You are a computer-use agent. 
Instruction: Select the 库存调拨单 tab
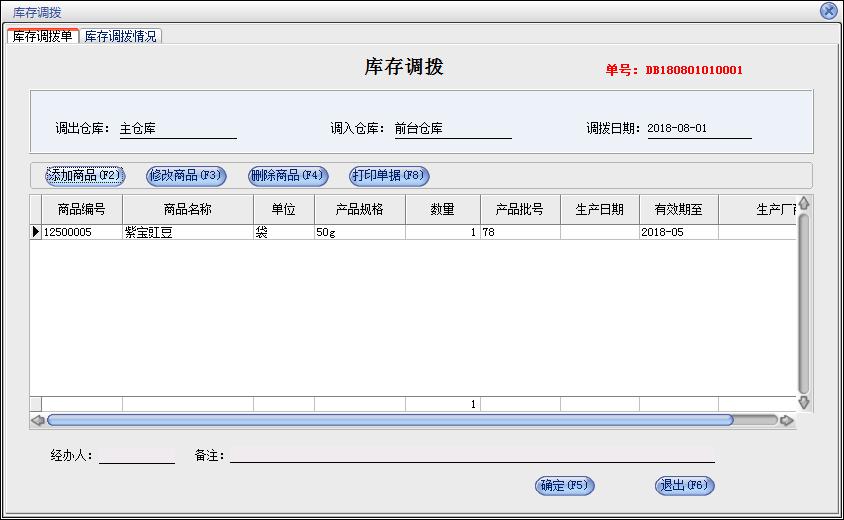[42, 36]
